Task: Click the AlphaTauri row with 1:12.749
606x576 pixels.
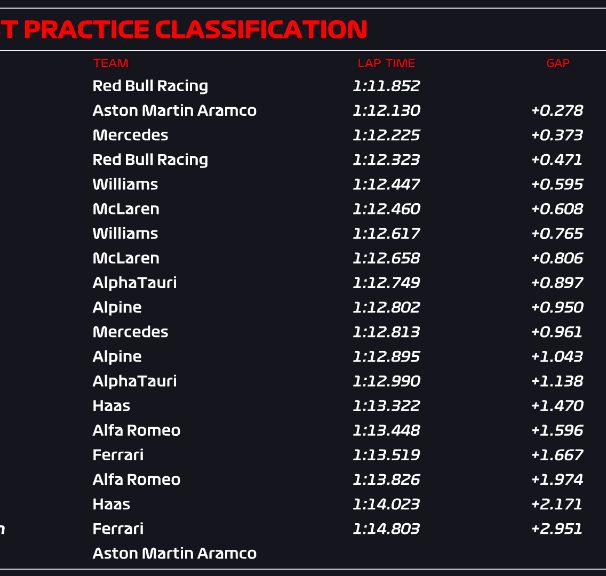Action: click(x=303, y=283)
